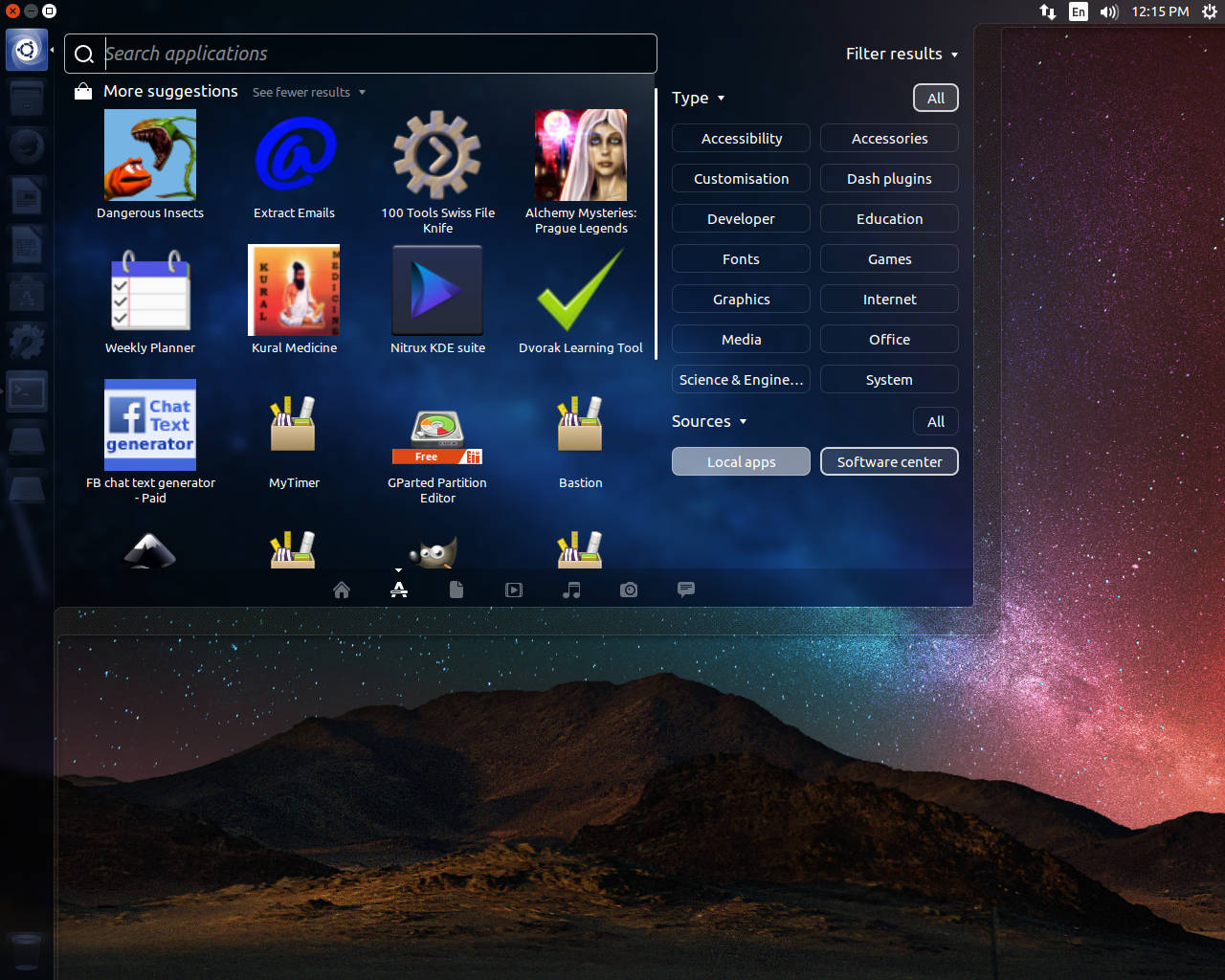Switch to the Home lens
The width and height of the screenshot is (1225, 980).
point(342,590)
